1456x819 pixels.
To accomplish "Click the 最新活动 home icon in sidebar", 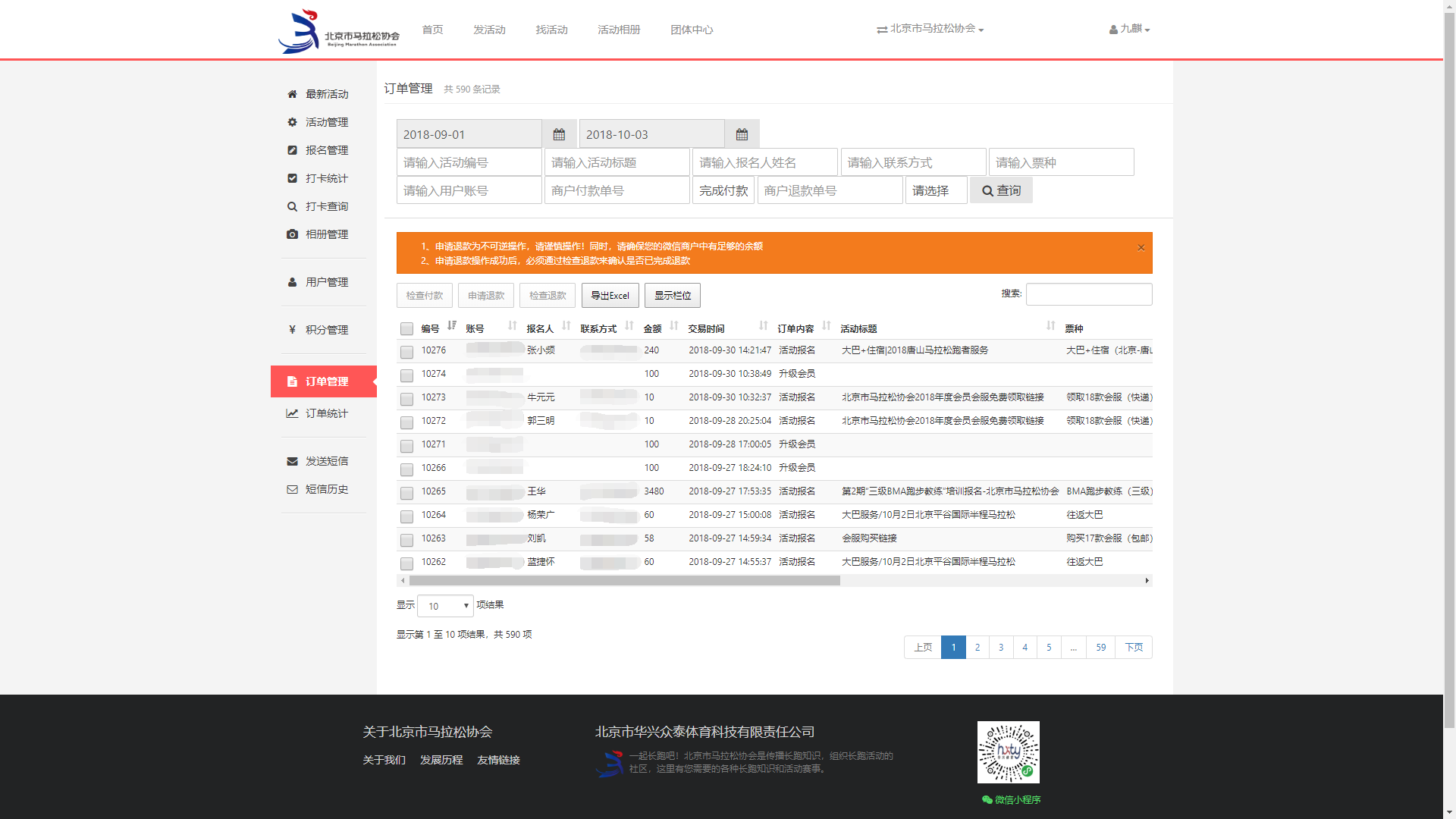I will [292, 94].
